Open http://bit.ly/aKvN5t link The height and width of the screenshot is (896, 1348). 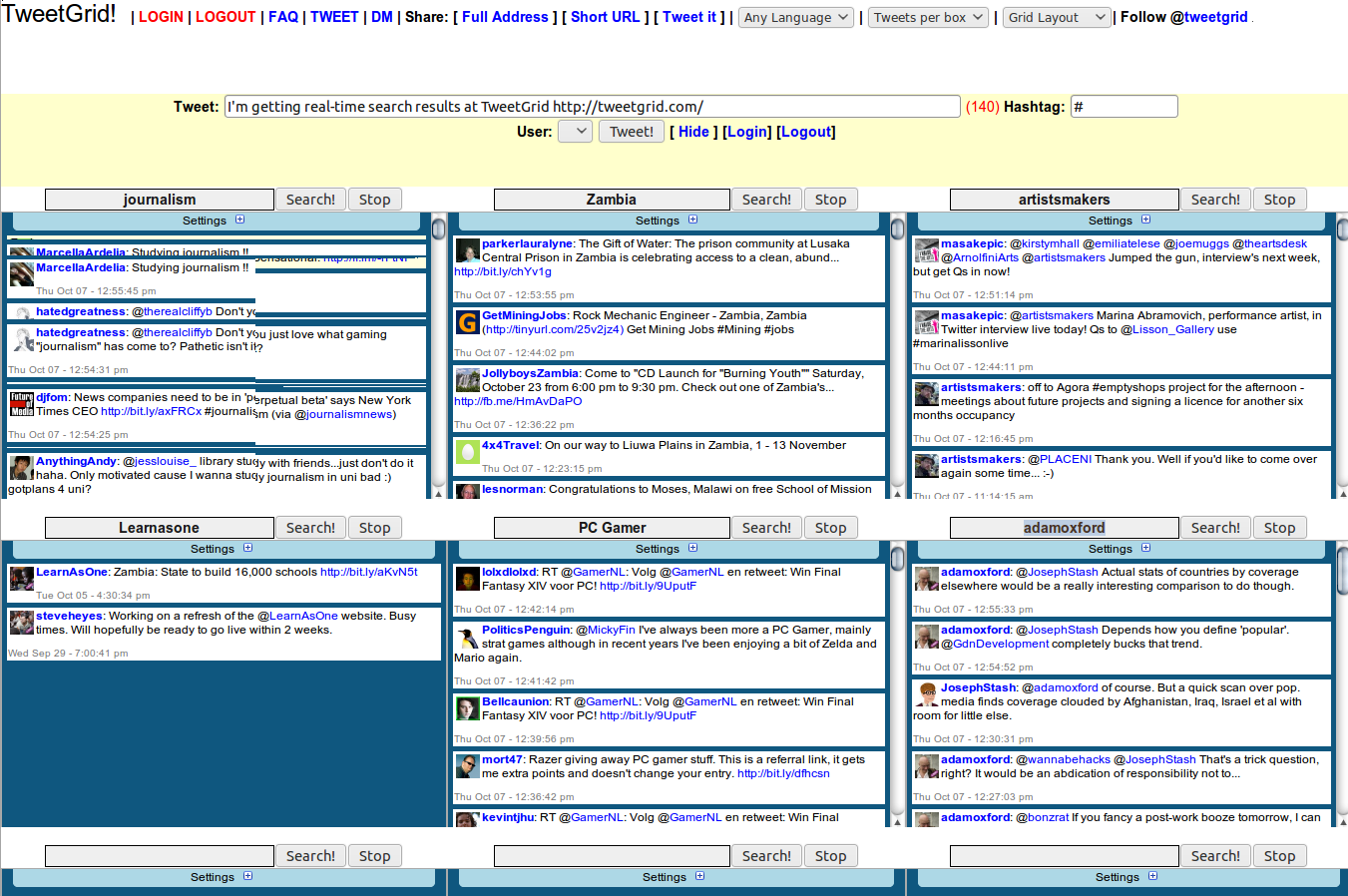click(x=369, y=572)
